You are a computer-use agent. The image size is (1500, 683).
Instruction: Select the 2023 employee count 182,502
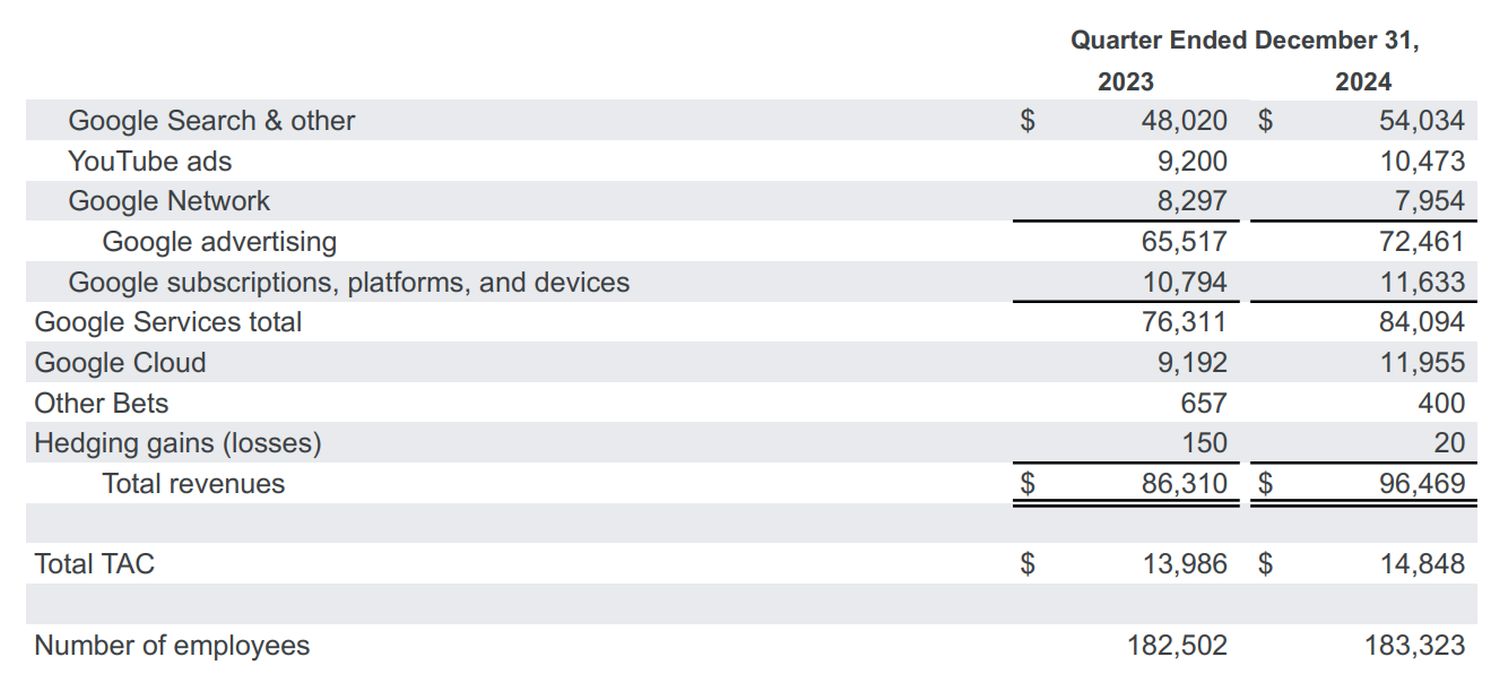pyautogui.click(x=1176, y=645)
